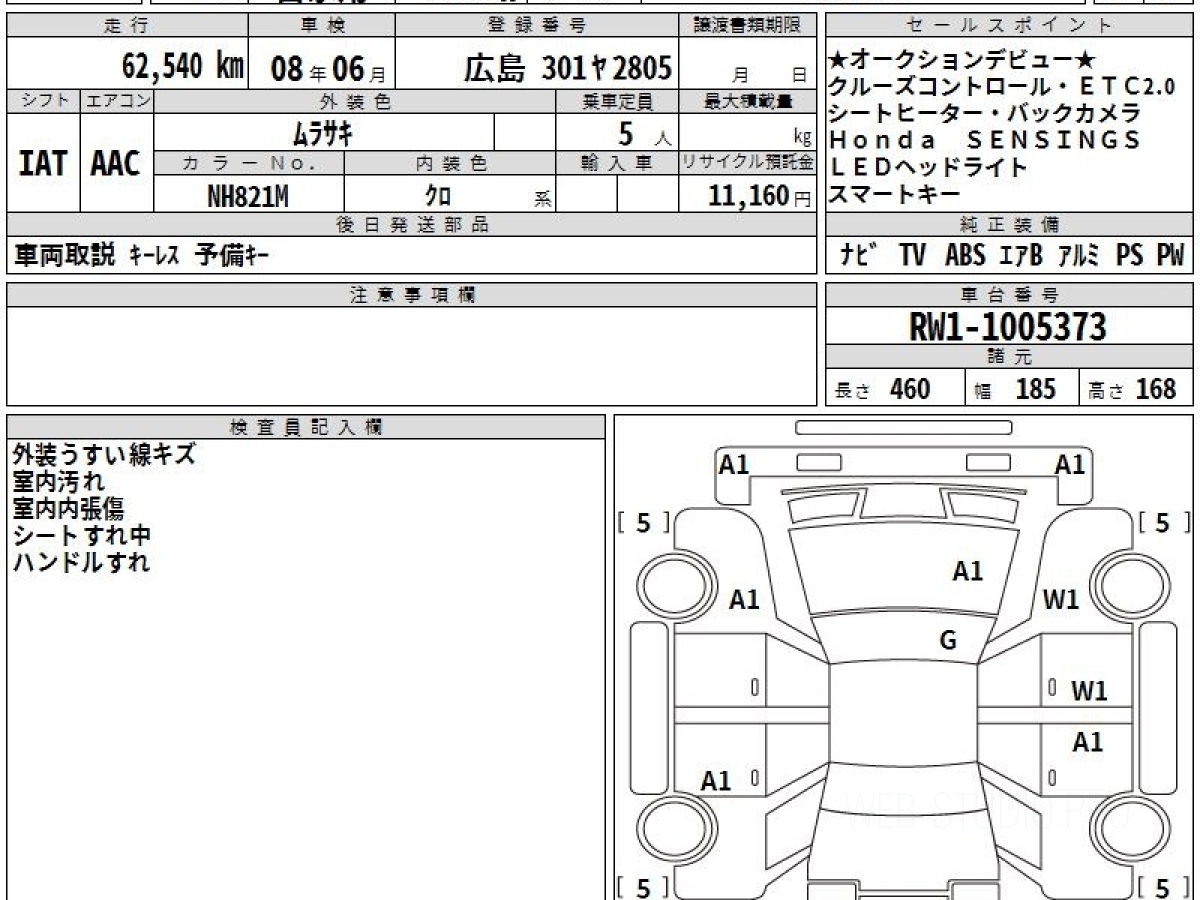Click the length value "460"
This screenshot has width=1200, height=900.
[910, 389]
